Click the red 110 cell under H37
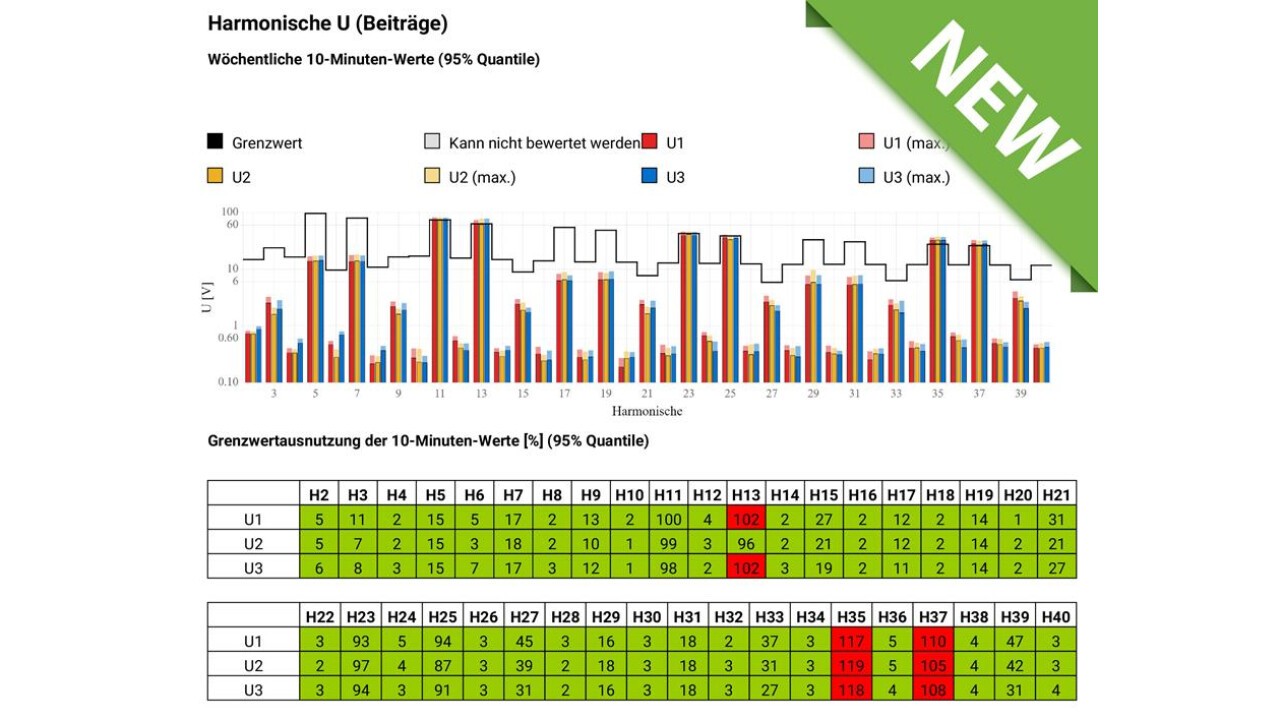The width and height of the screenshot is (1280, 720). 934,641
